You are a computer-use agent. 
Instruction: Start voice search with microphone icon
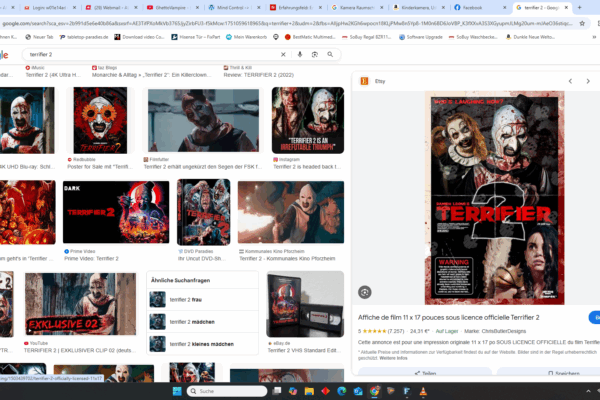pyautogui.click(x=300, y=54)
